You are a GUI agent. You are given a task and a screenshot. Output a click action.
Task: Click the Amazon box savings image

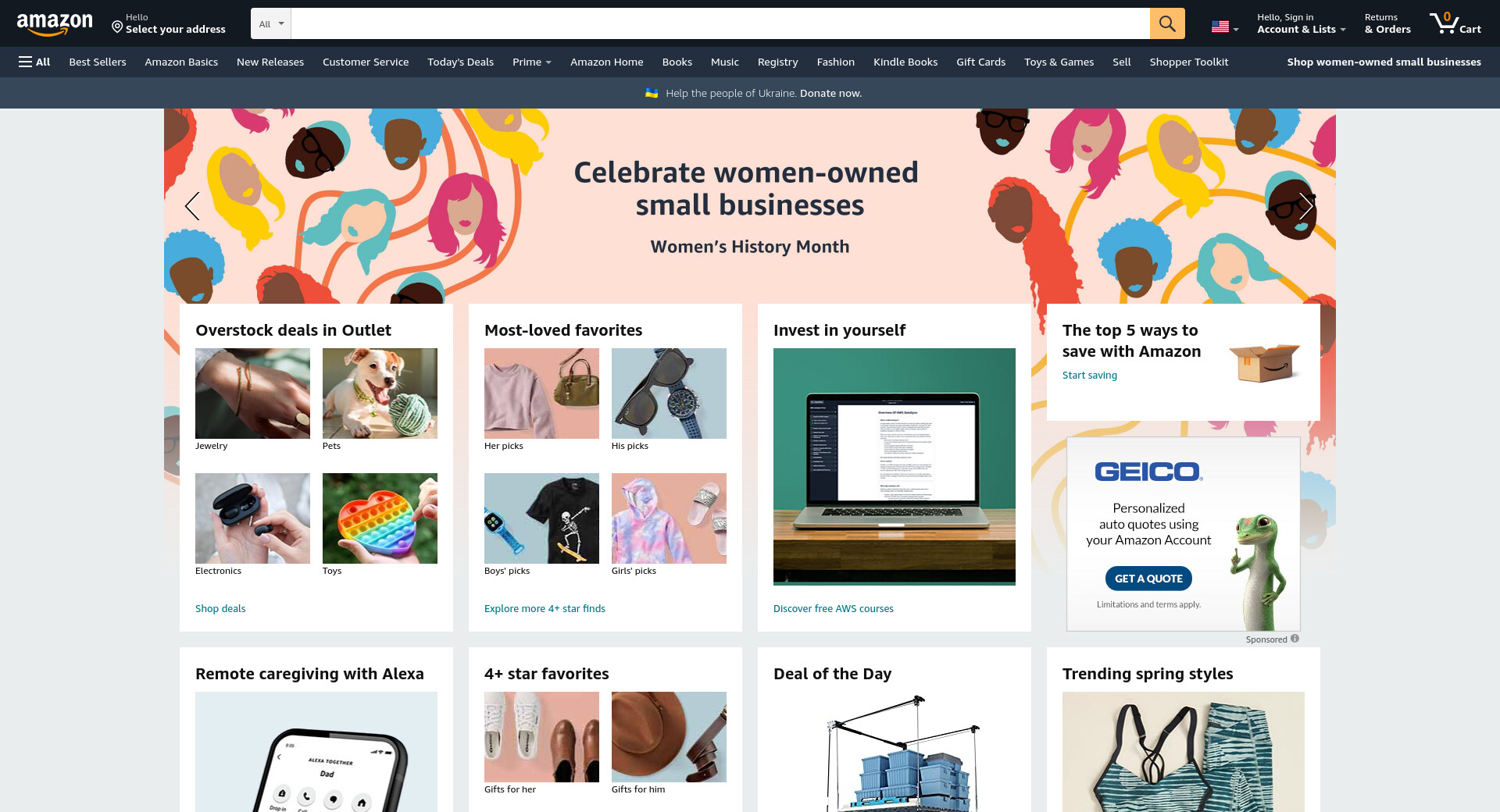[1264, 362]
